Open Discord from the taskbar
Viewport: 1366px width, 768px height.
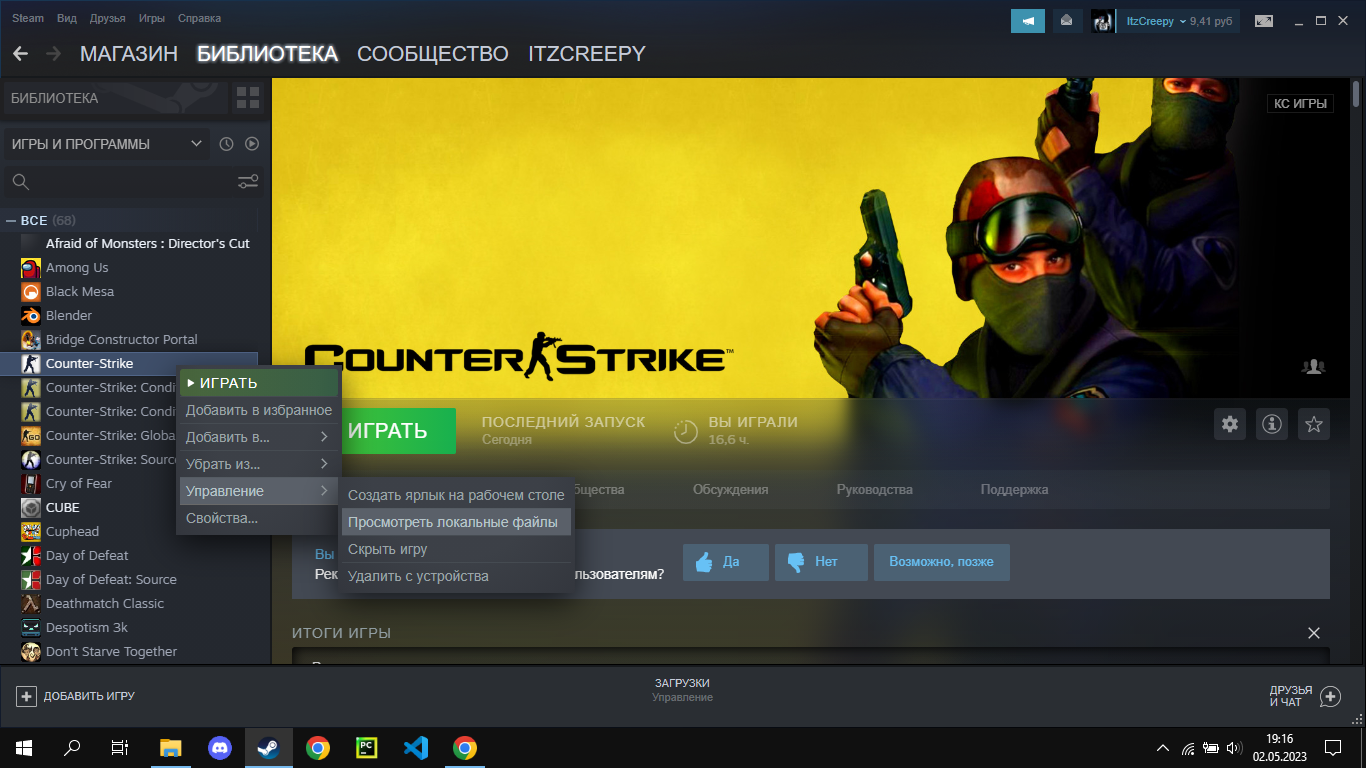coord(220,747)
